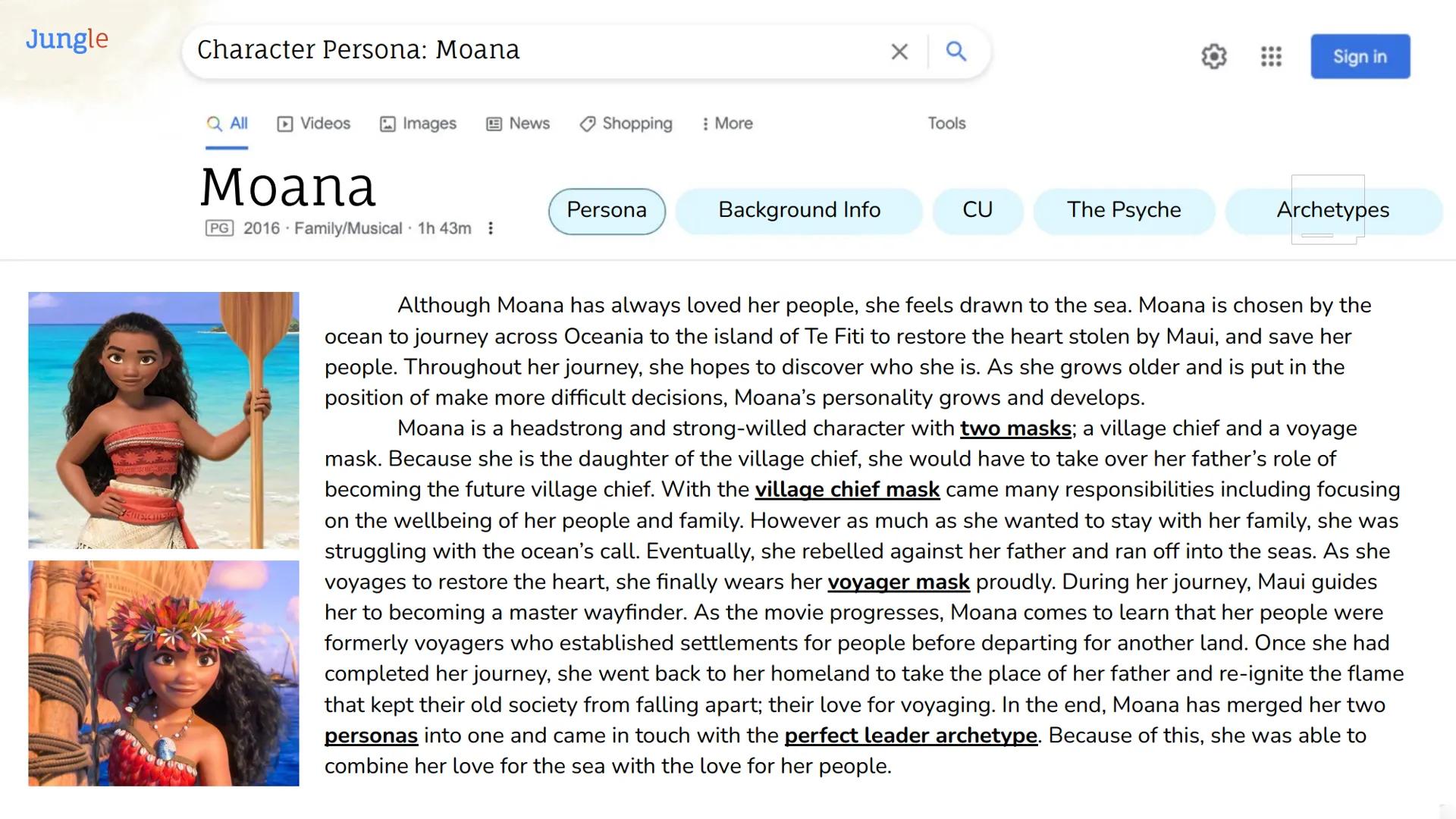Expand the More search options
This screenshot has height=819, width=1456.
click(x=726, y=123)
